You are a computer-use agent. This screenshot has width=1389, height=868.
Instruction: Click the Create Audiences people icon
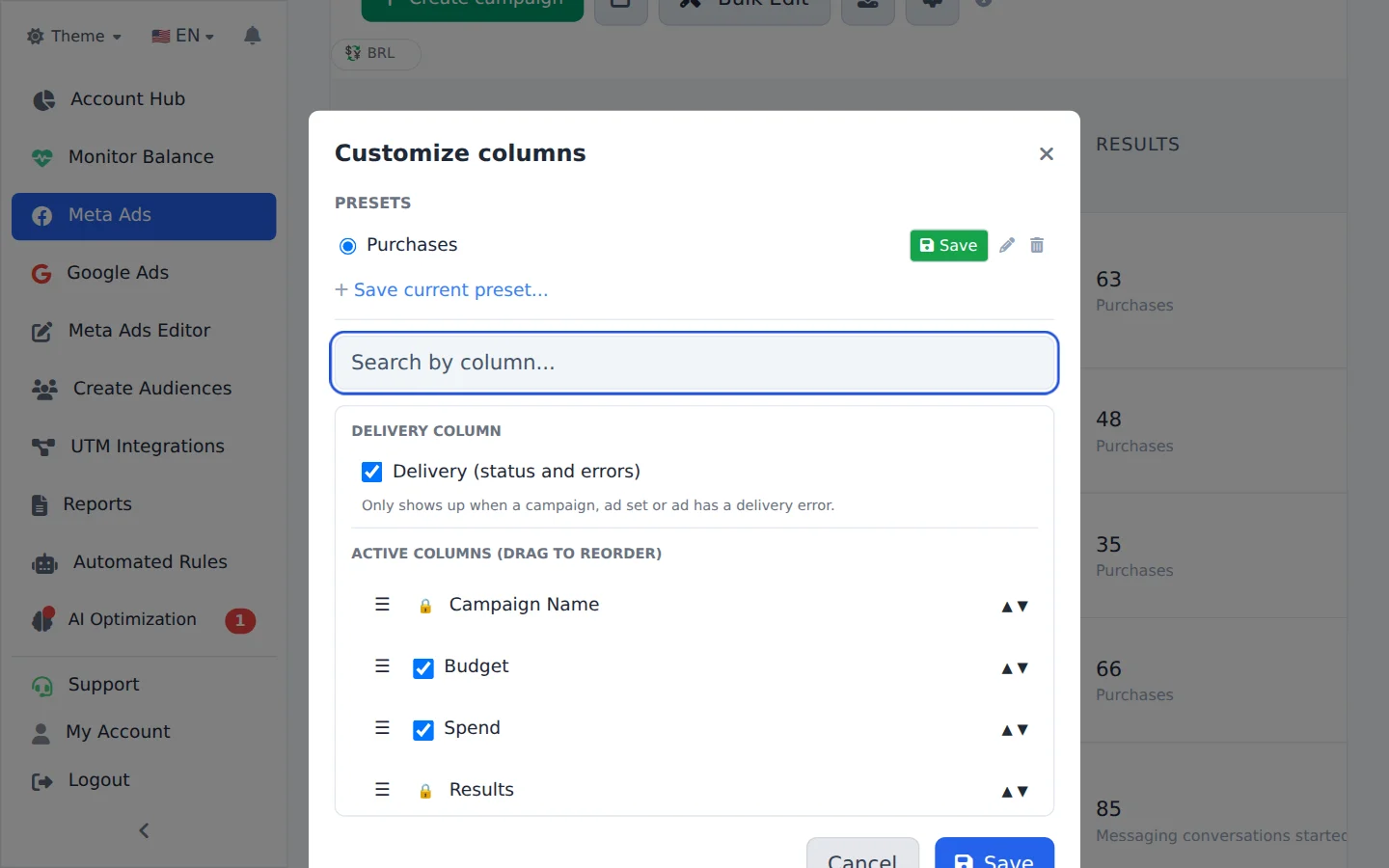point(44,390)
